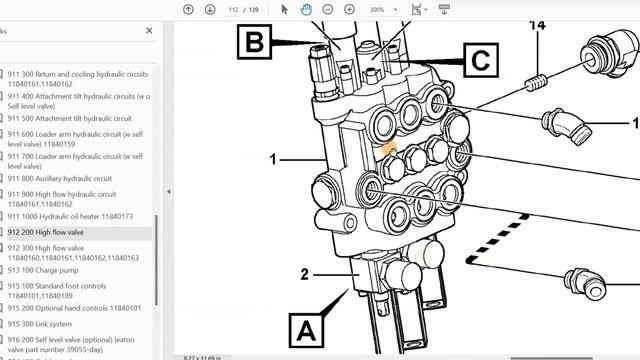Open bookmark 912 300 High flow valve
Viewport: 640px width, 360px height.
[x=73, y=253]
